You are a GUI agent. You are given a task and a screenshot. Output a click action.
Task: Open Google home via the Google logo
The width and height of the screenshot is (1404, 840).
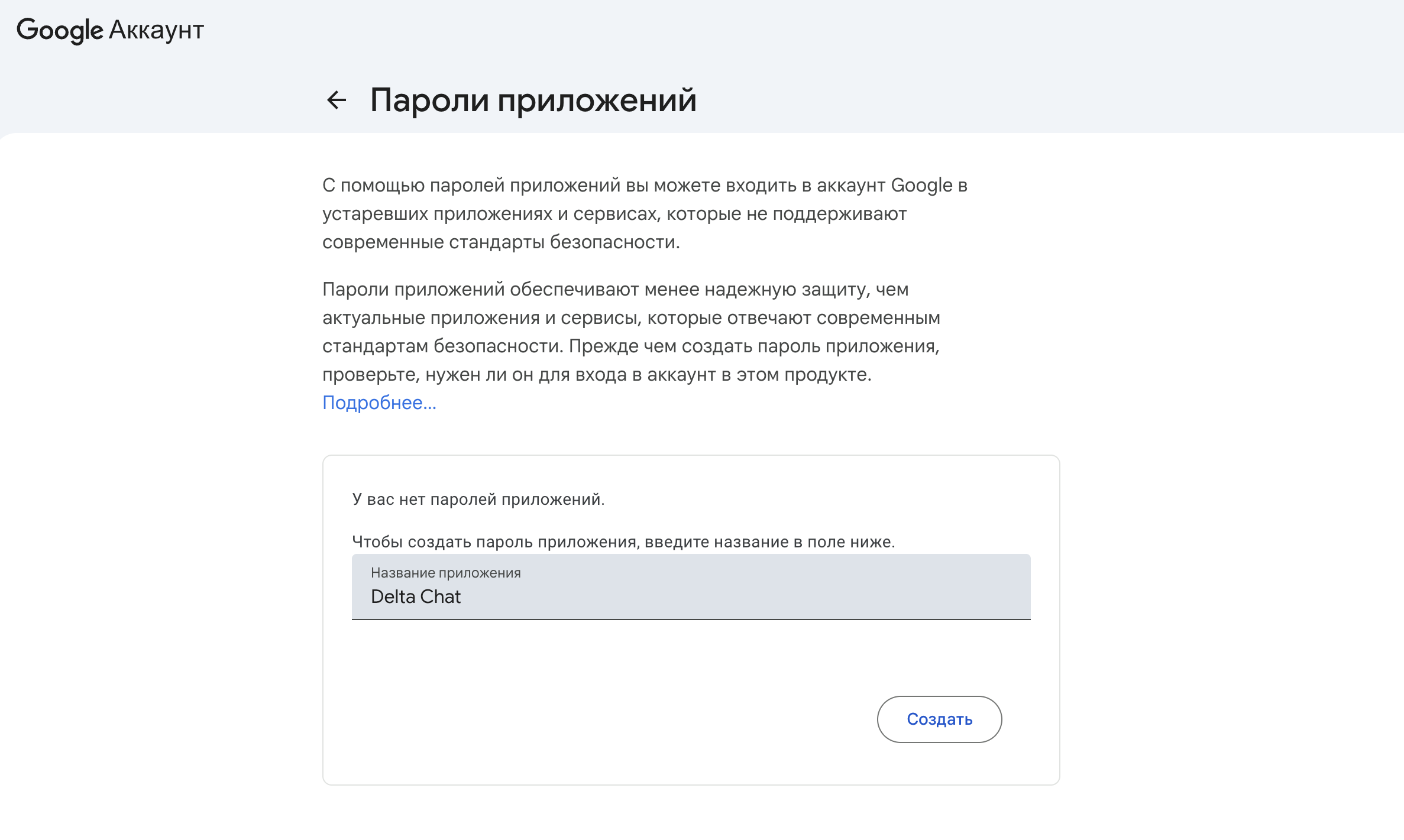pyautogui.click(x=60, y=30)
